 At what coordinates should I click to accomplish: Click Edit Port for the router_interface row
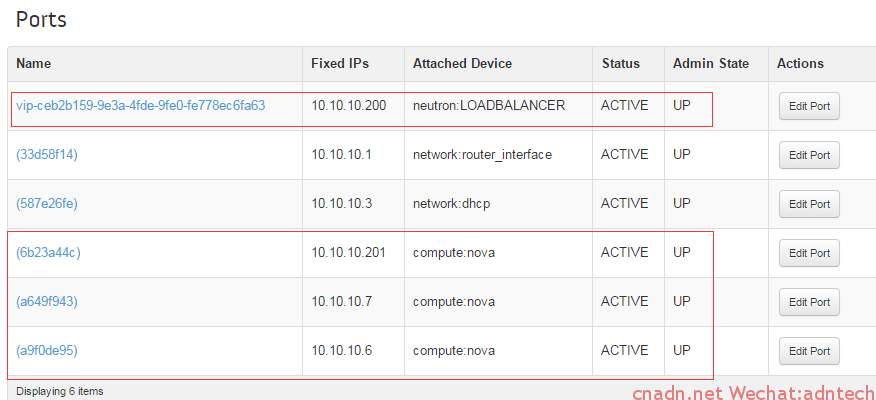(x=810, y=155)
